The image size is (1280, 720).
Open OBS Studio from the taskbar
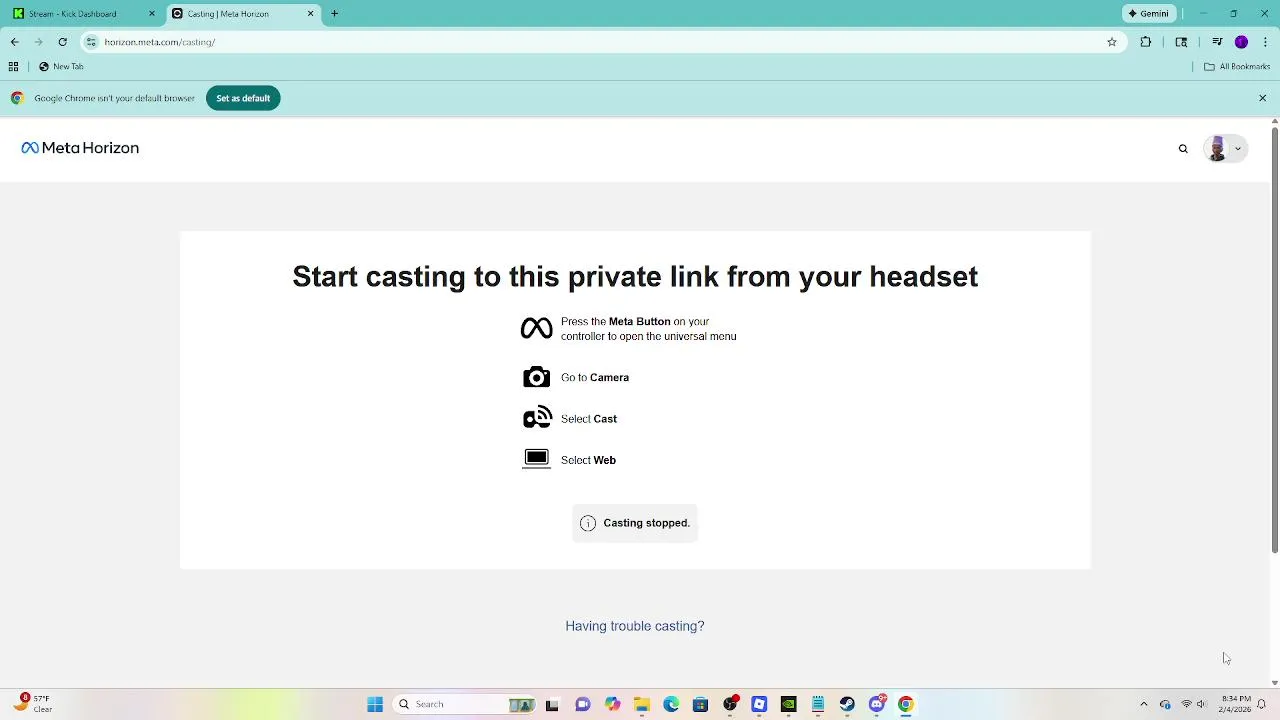click(x=730, y=704)
